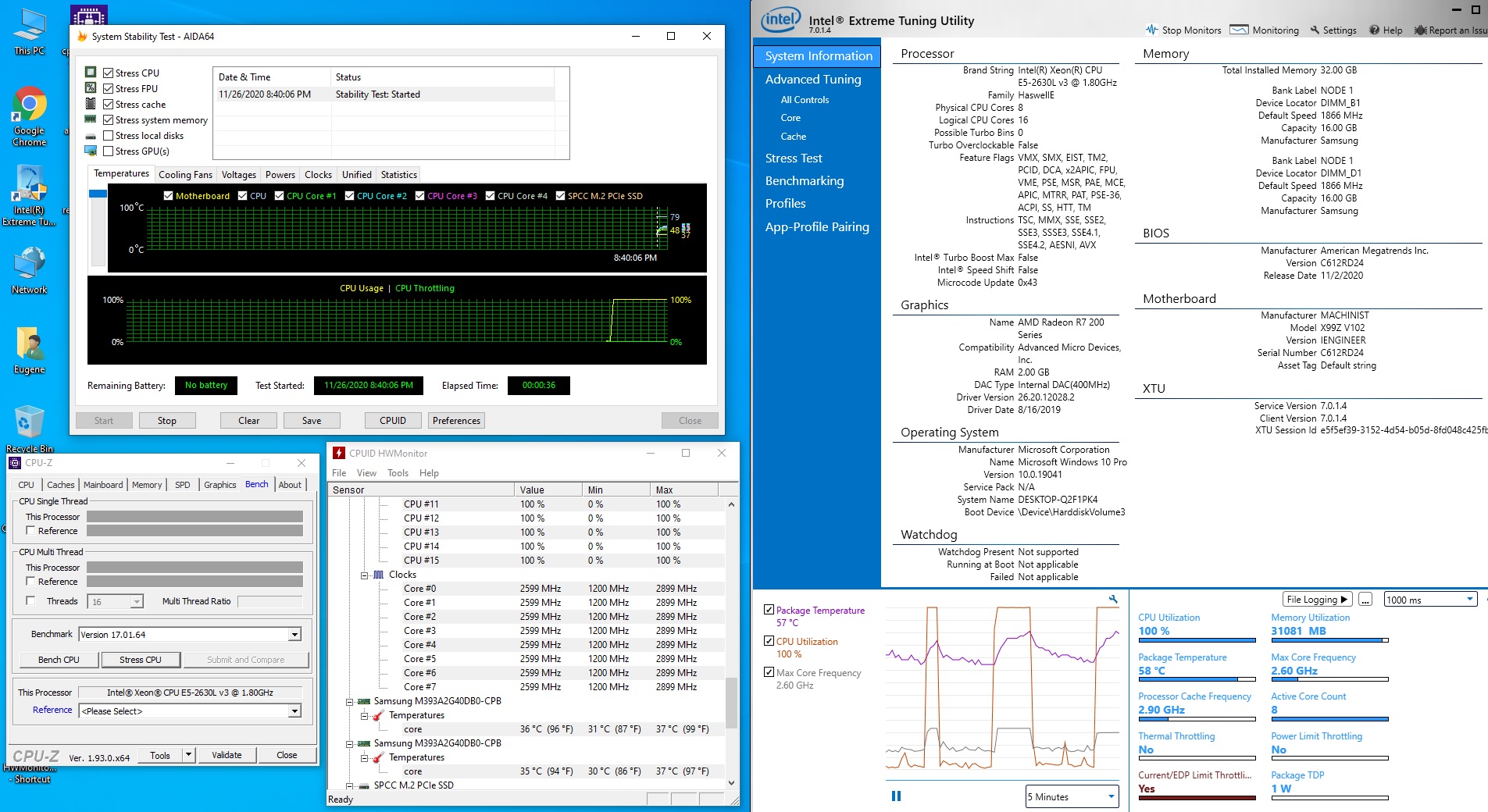Switch to the Voltages tab in AIDA64
The width and height of the screenshot is (1488, 812).
(x=239, y=175)
